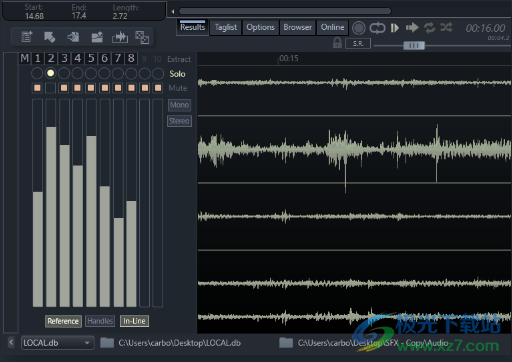Open the Browser tab

[297, 27]
